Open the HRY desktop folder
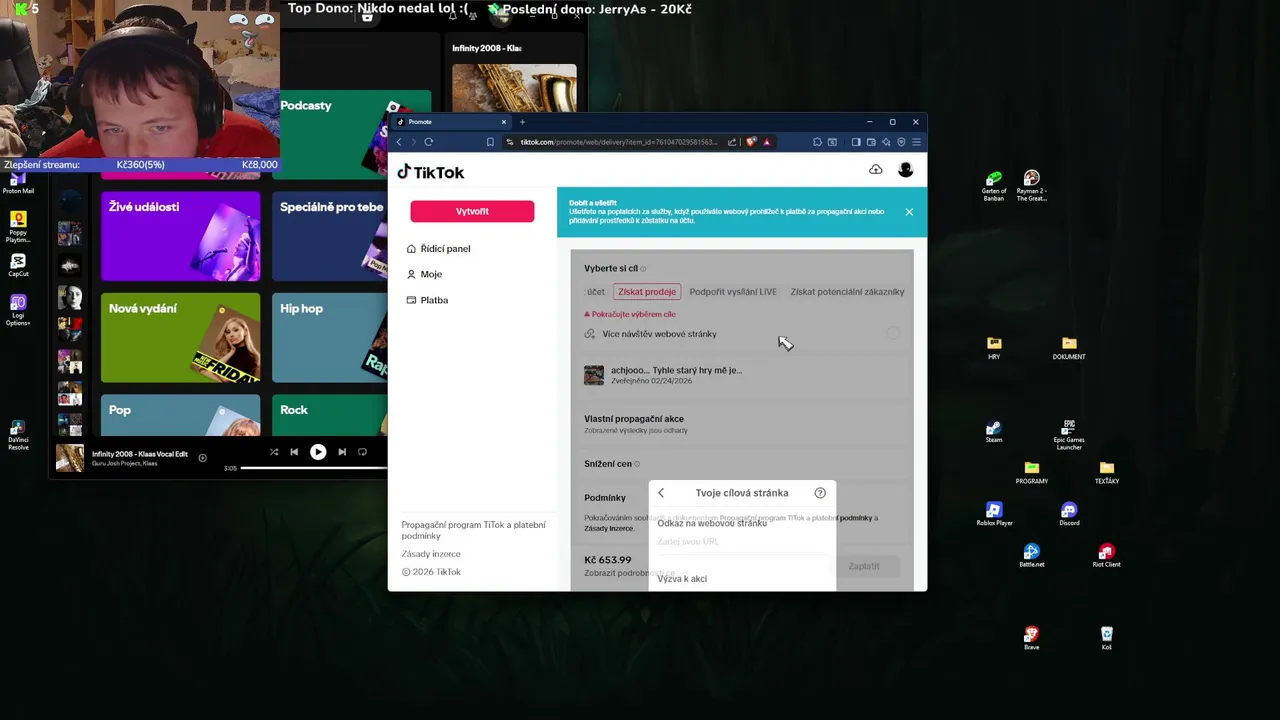Screen dimensions: 1280x720 pyautogui.click(x=994, y=348)
